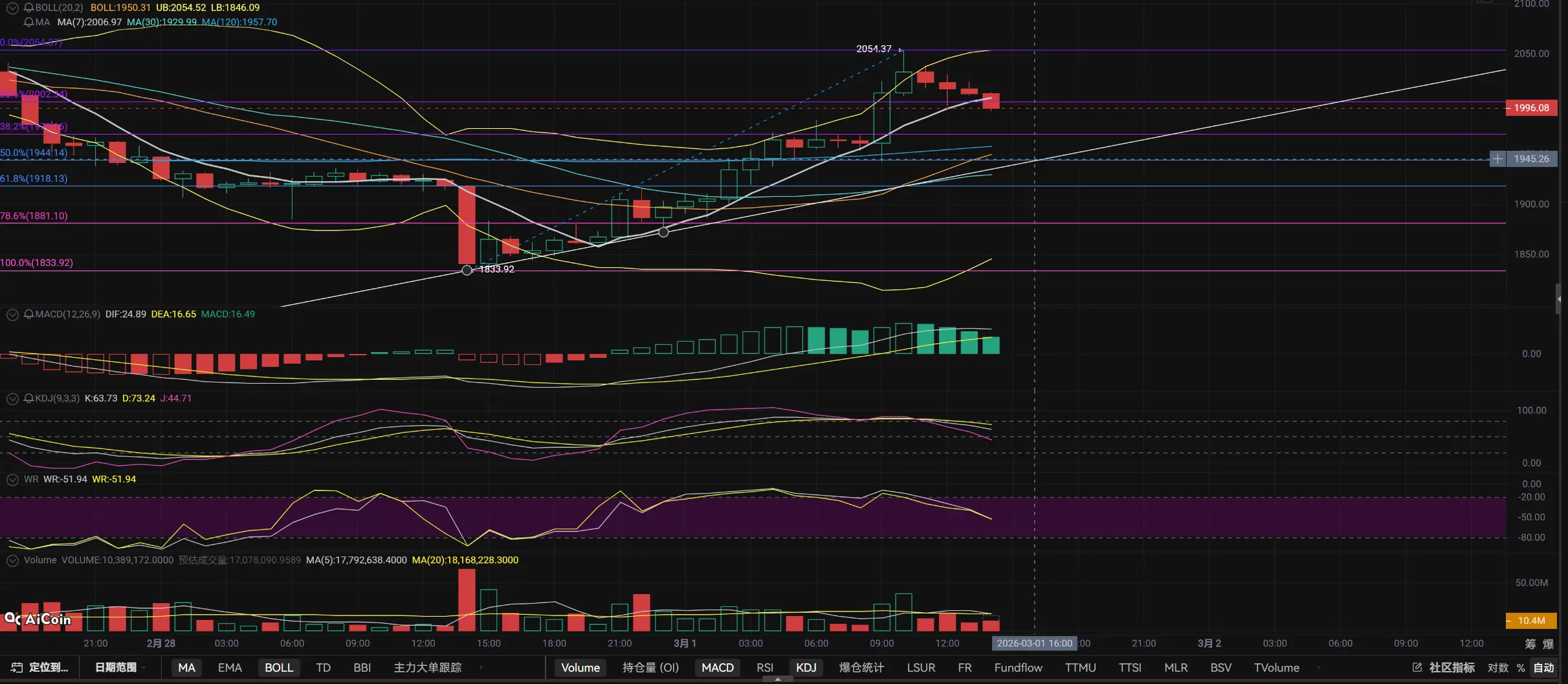Collapse the MACD(12,26,9) sub-panel

(12, 314)
